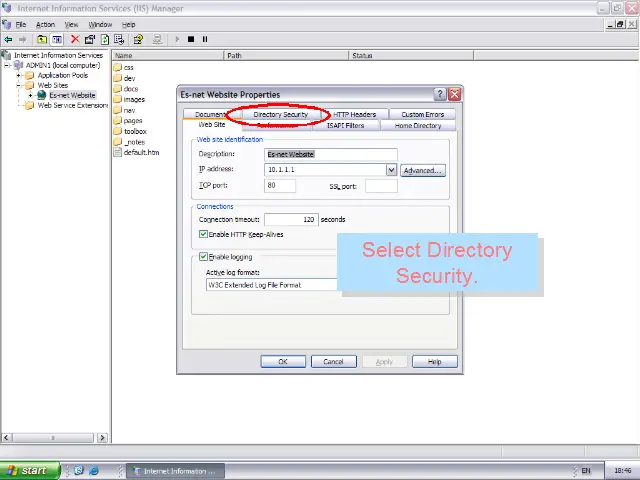Click tree pane scroll left arrow
The image size is (640, 480).
[6, 438]
